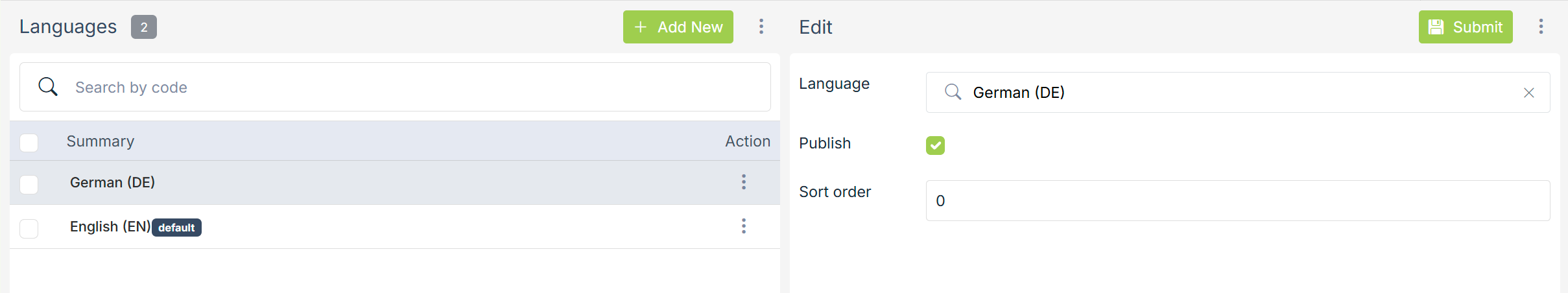Open the Language selection dropdown

(1232, 93)
